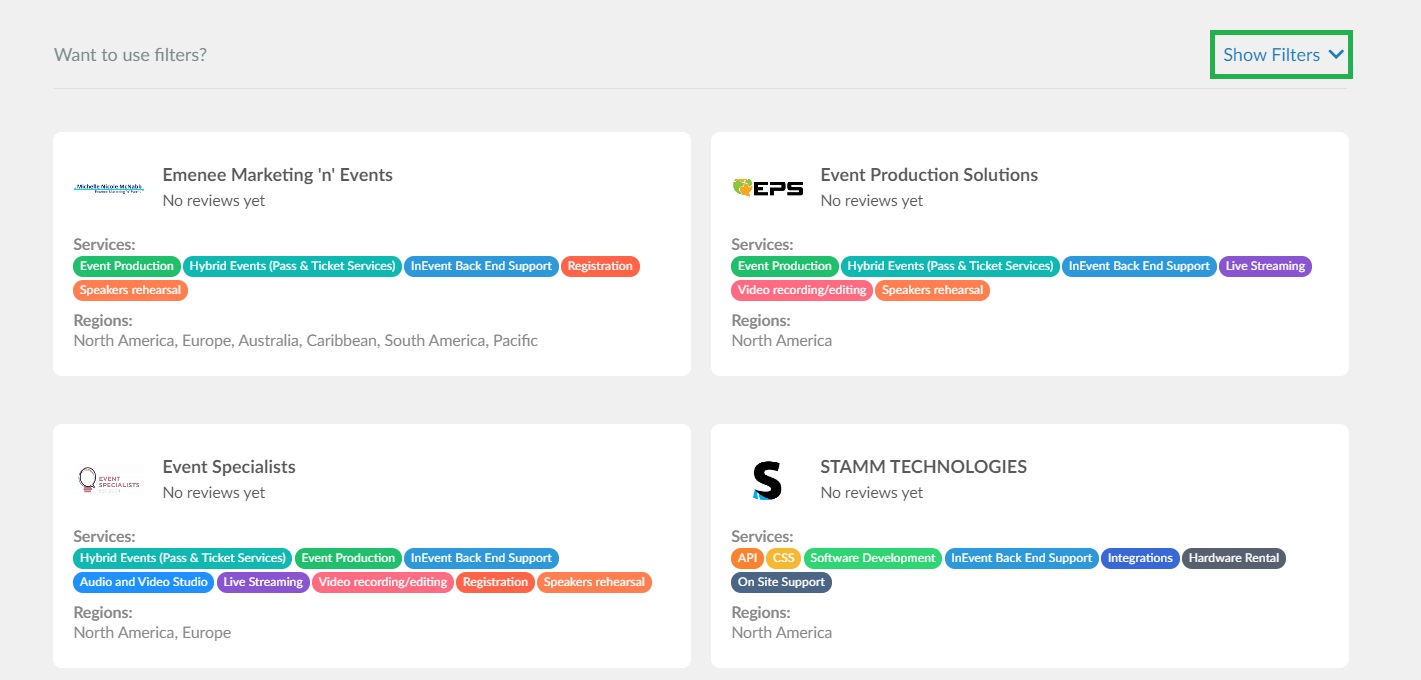Select Registration tag on Event Specialists card

[495, 582]
